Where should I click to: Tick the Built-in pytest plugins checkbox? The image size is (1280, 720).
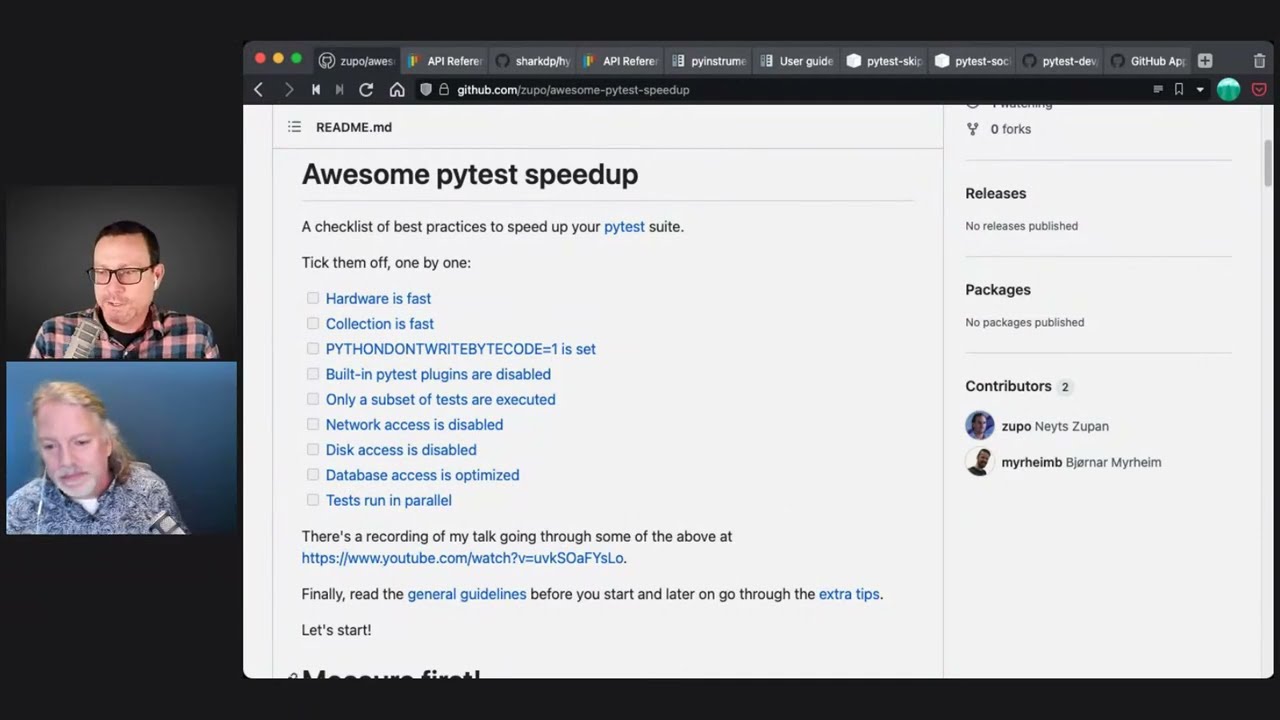(x=313, y=374)
